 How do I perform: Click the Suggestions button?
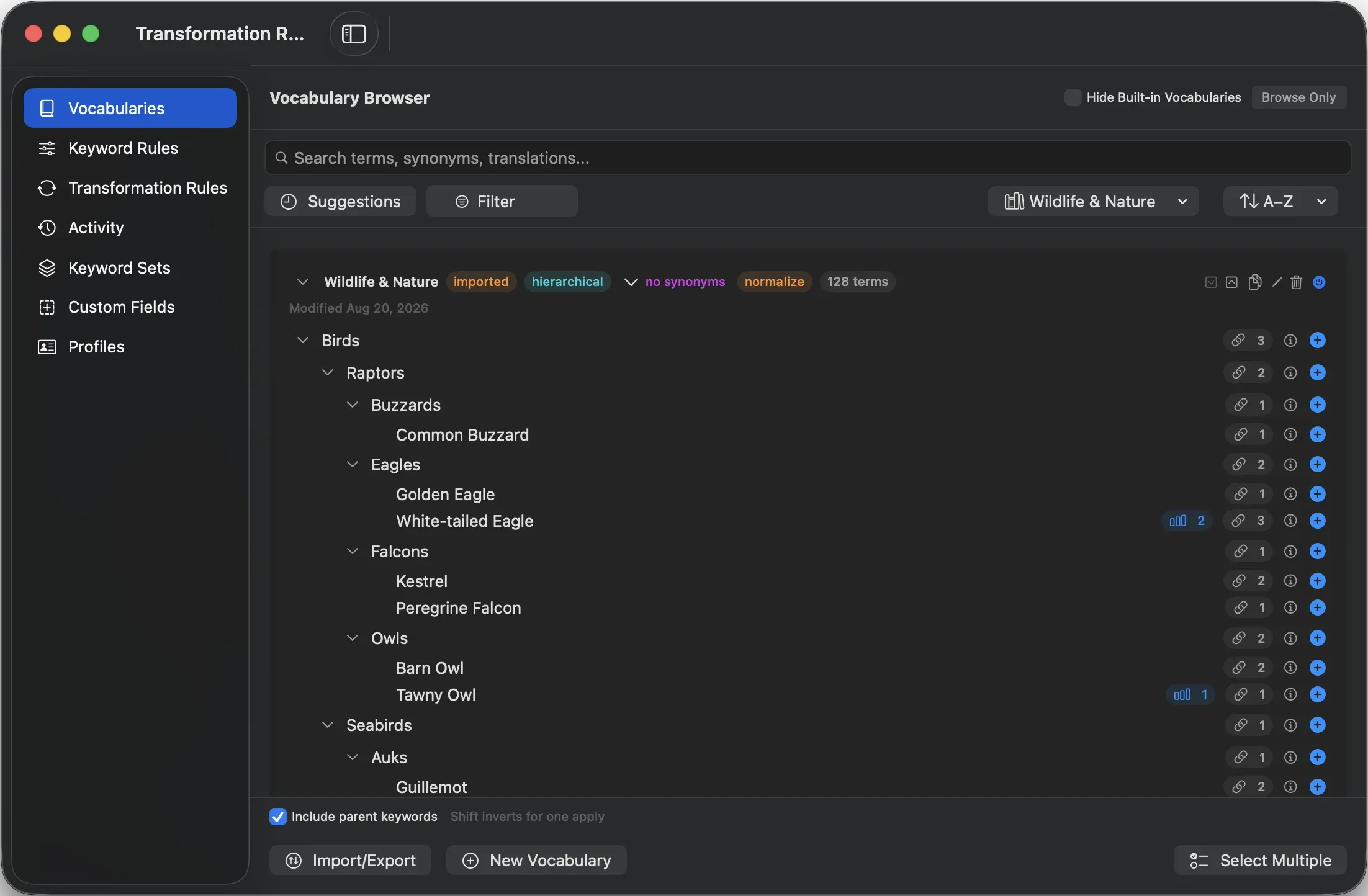(340, 201)
